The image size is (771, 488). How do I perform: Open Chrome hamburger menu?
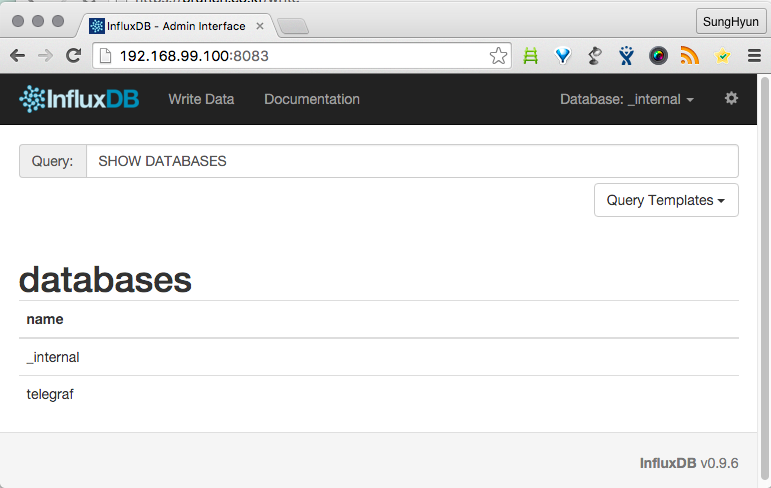[x=754, y=56]
